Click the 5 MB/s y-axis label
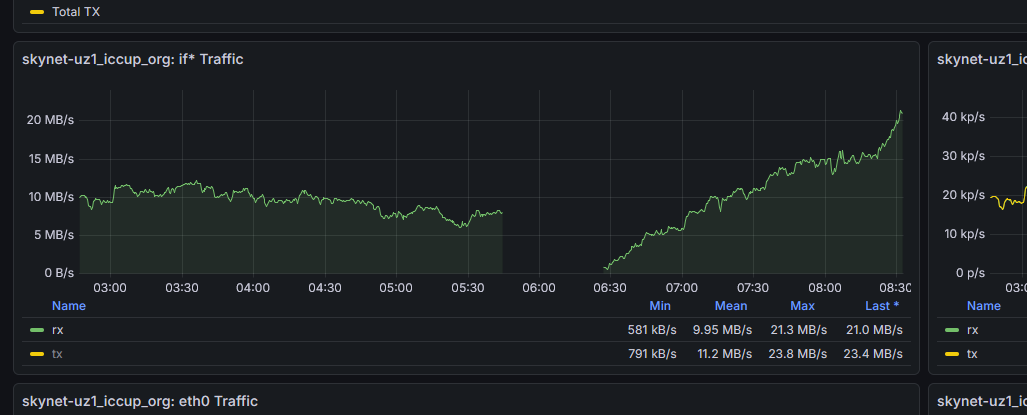Viewport: 1027px width, 415px height. pos(53,234)
